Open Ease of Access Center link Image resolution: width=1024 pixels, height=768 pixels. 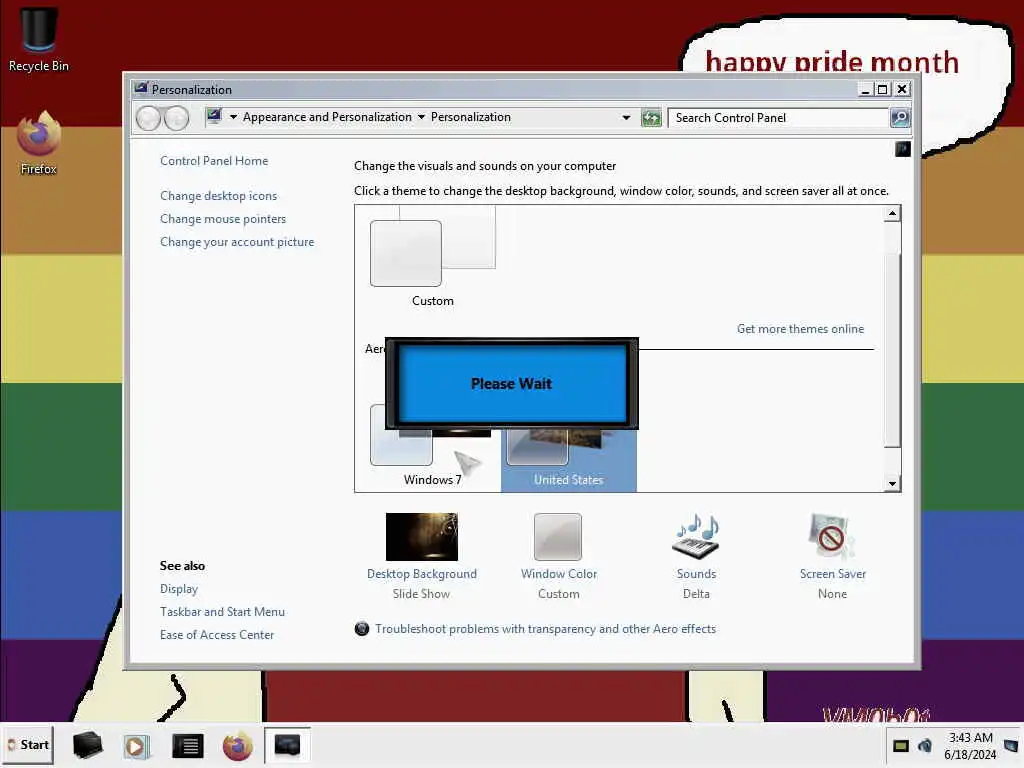tap(217, 635)
